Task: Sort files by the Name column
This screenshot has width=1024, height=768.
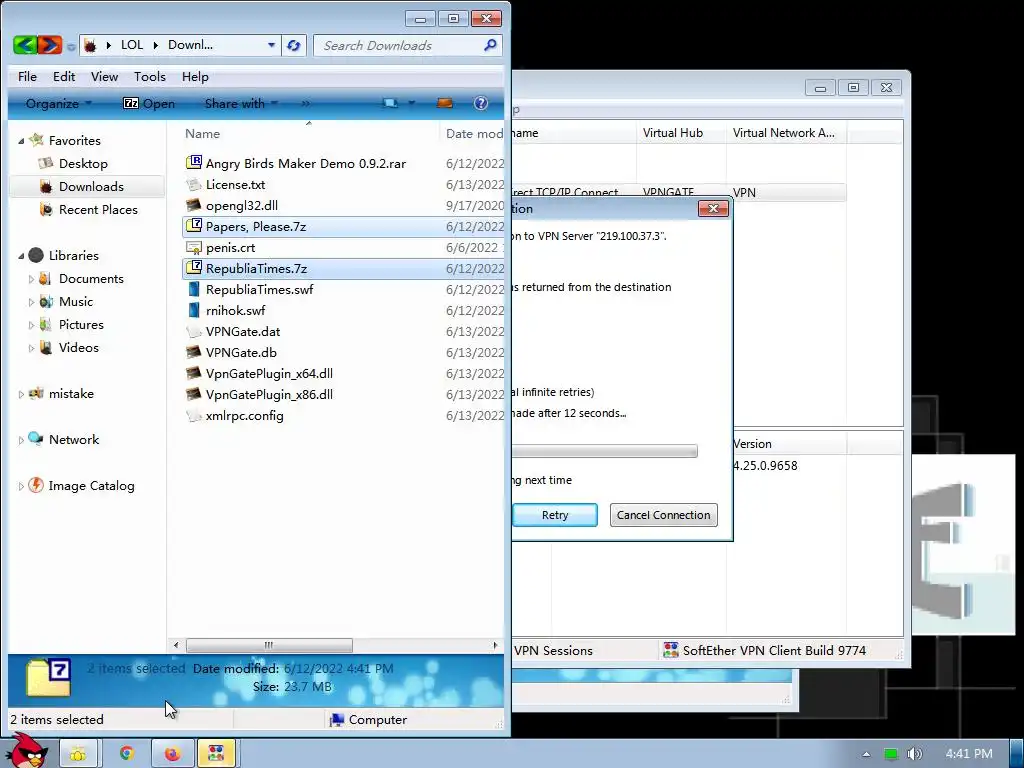Action: pyautogui.click(x=308, y=133)
